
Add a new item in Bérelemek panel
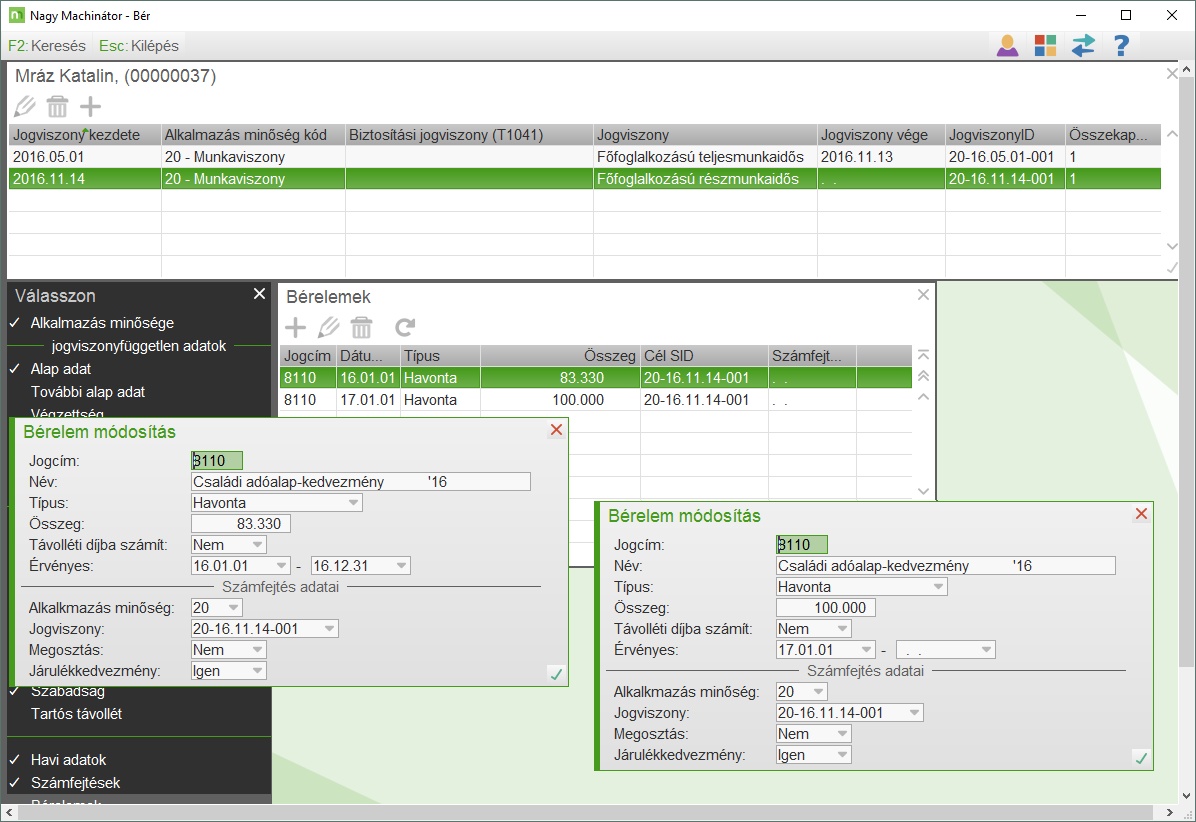(x=296, y=327)
